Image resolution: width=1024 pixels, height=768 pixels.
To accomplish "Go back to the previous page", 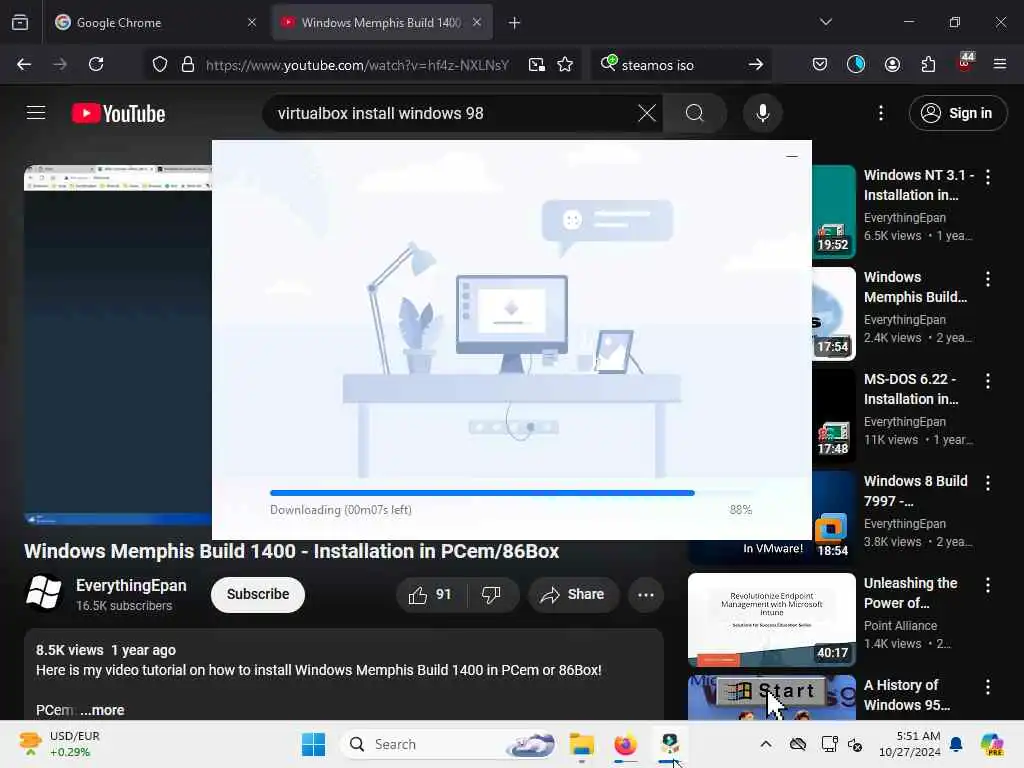I will 24,64.
